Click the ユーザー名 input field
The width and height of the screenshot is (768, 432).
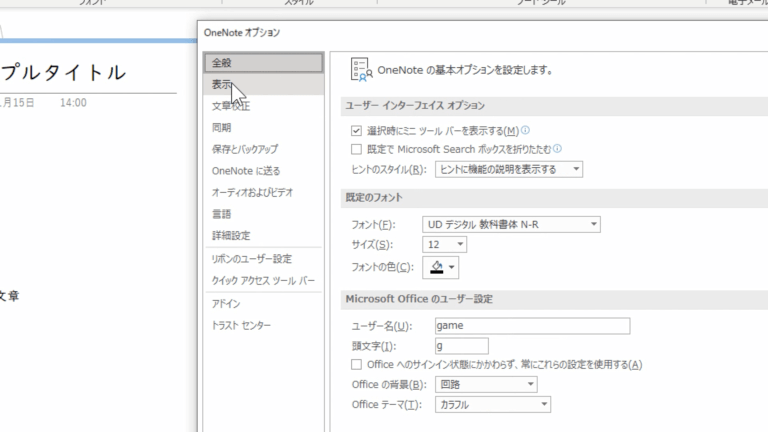(532, 326)
